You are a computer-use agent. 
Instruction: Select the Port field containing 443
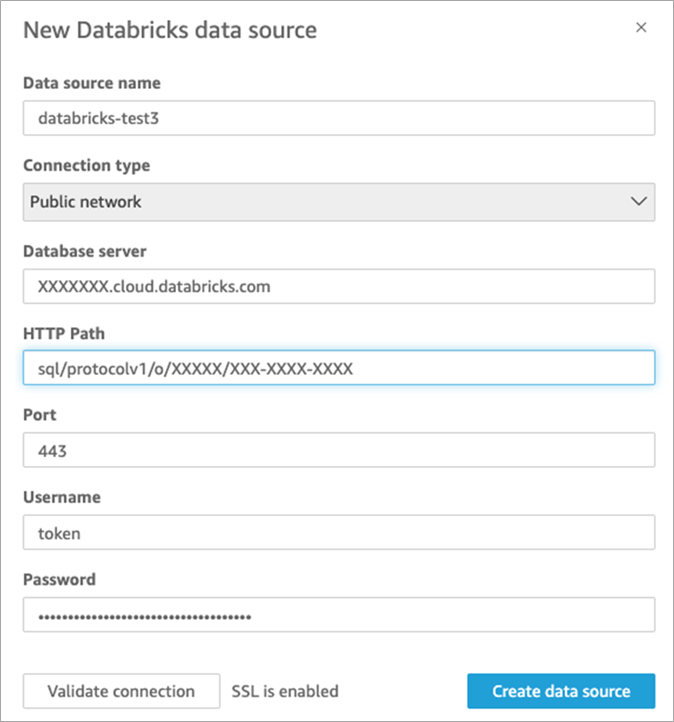click(339, 450)
